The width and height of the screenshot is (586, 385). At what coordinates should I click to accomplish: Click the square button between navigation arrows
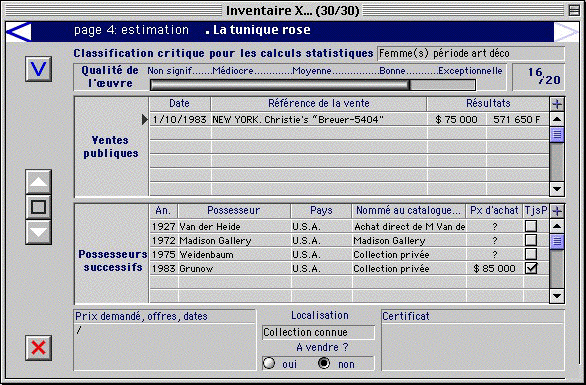[38, 207]
